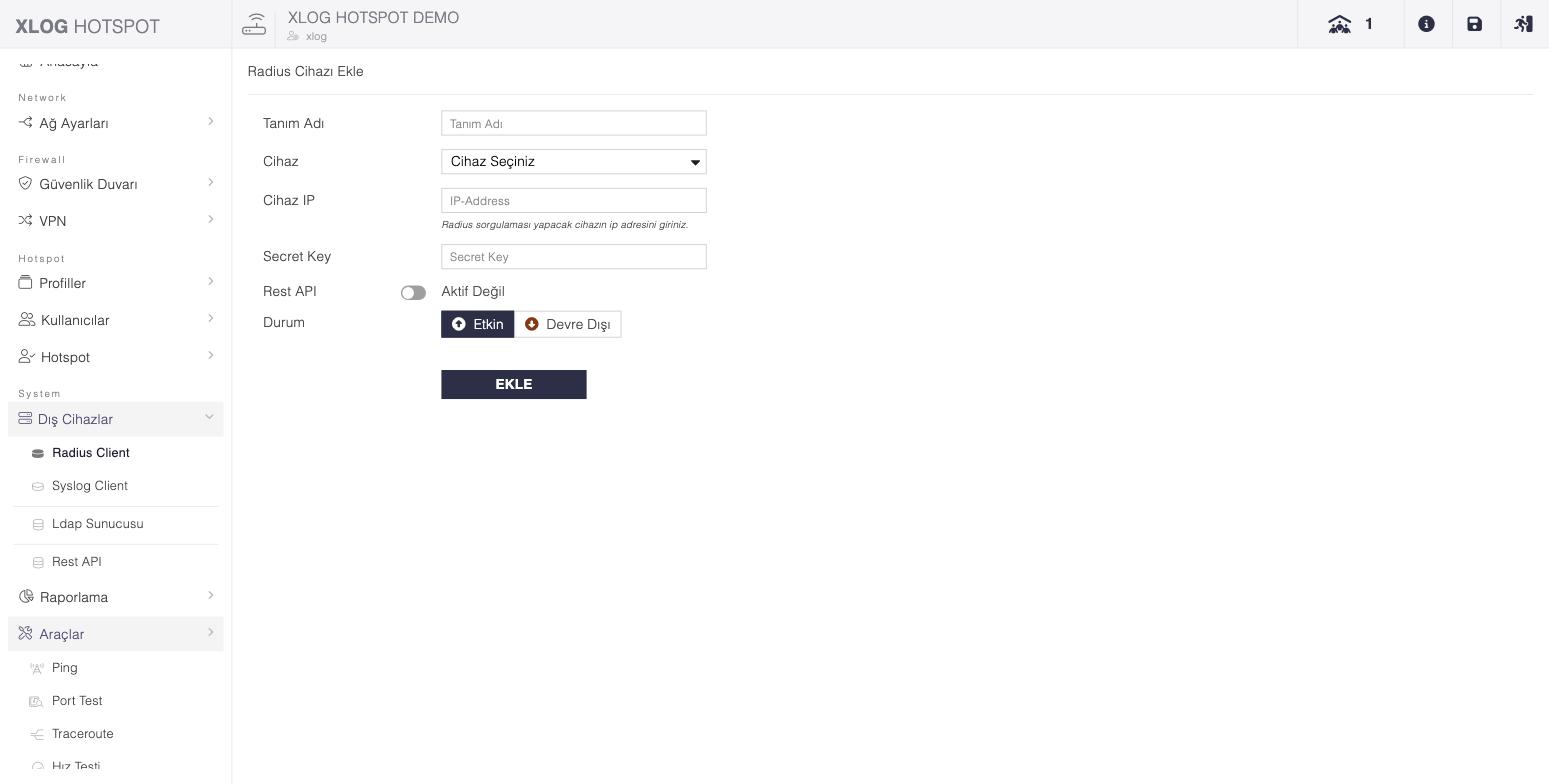Viewport: 1549px width, 784px height.
Task: Click XLOG HOTSPOT logo link
Action: click(x=88, y=26)
